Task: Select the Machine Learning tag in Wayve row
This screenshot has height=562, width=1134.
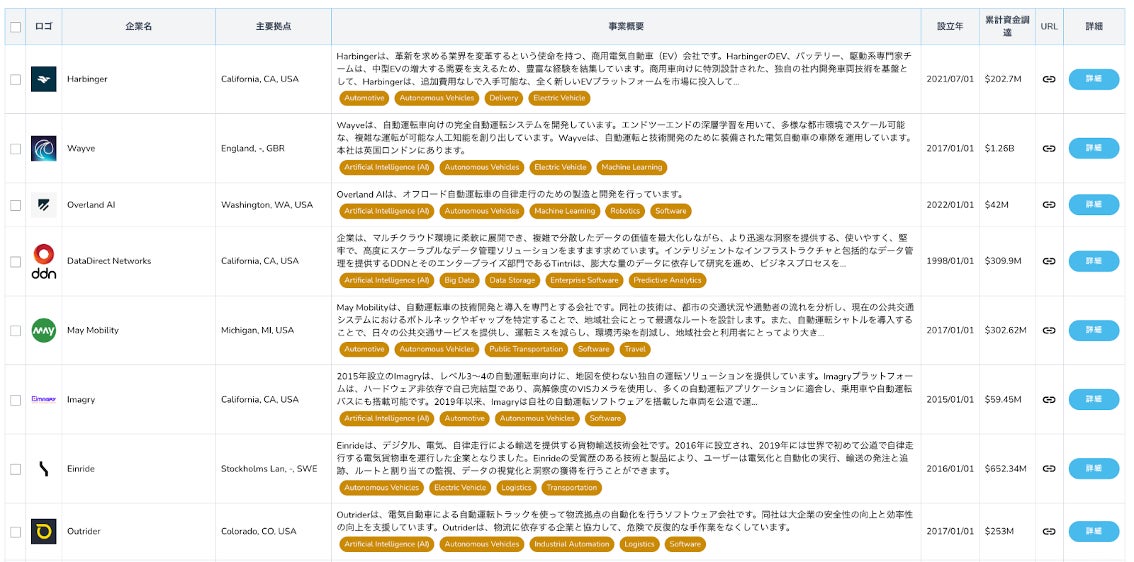Action: pos(631,167)
